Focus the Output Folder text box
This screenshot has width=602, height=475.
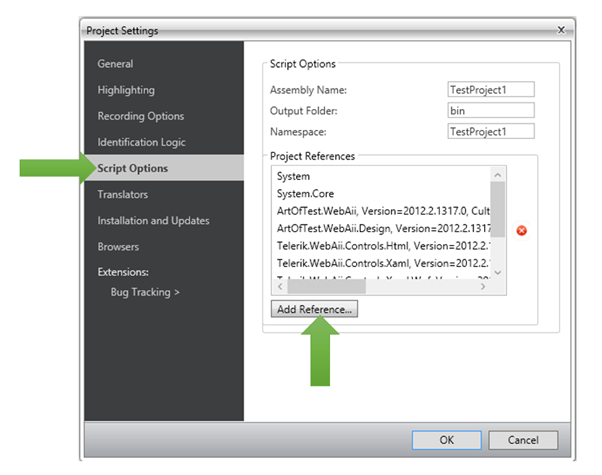[x=491, y=110]
